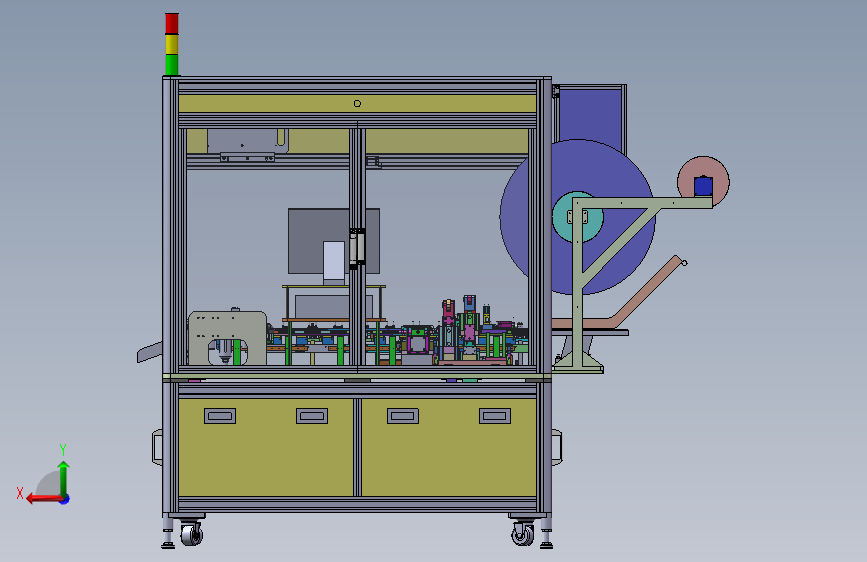Select the teal hub of the large reel
867x562 pixels.
[x=577, y=217]
